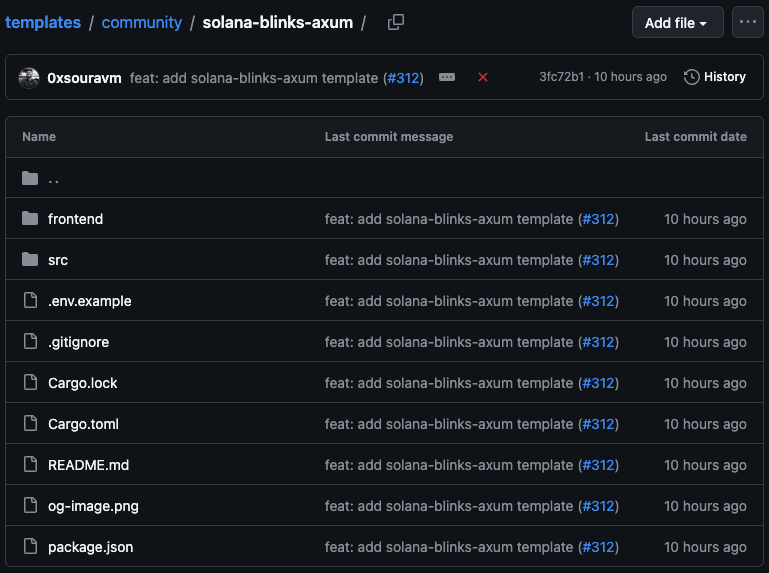
Task: Go to community breadcrumb link
Action: tap(141, 22)
